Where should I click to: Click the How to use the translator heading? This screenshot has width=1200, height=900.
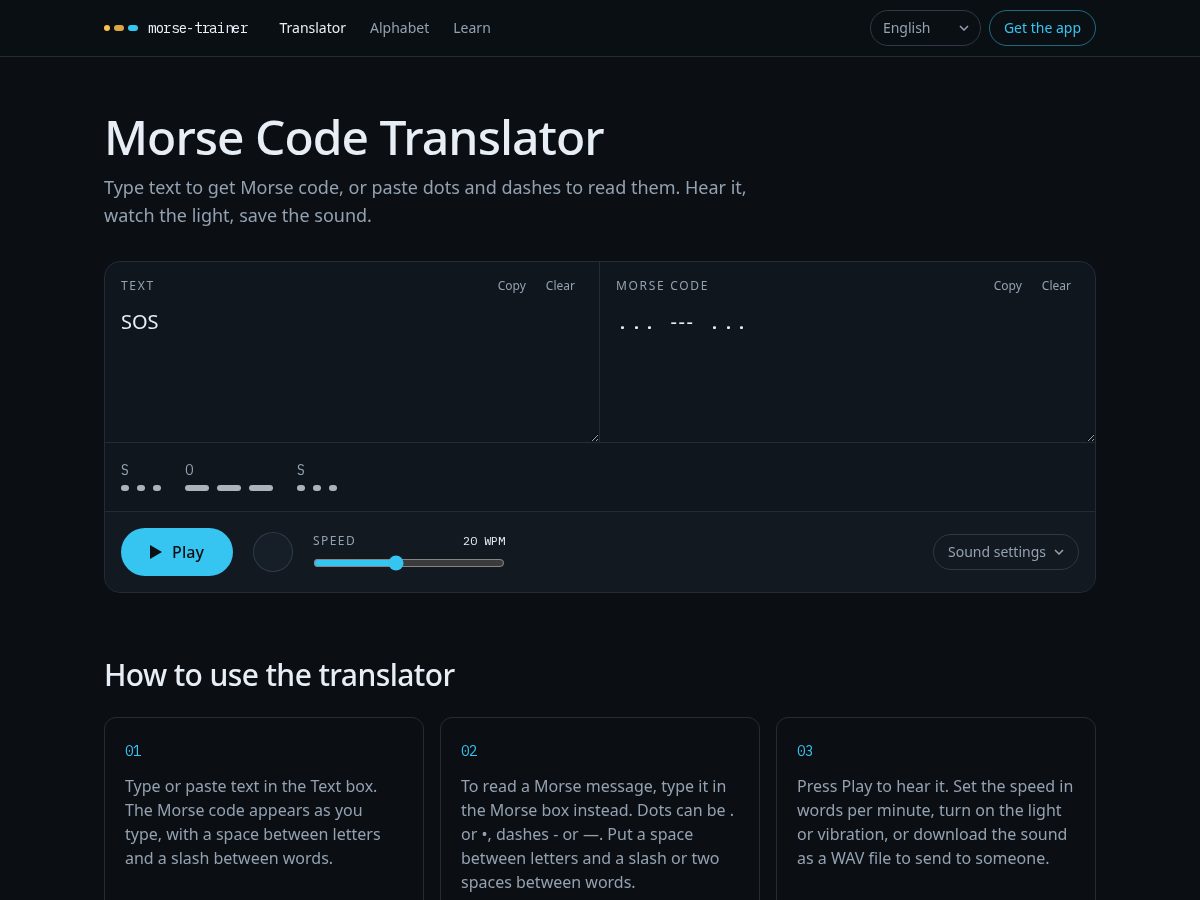tap(279, 675)
